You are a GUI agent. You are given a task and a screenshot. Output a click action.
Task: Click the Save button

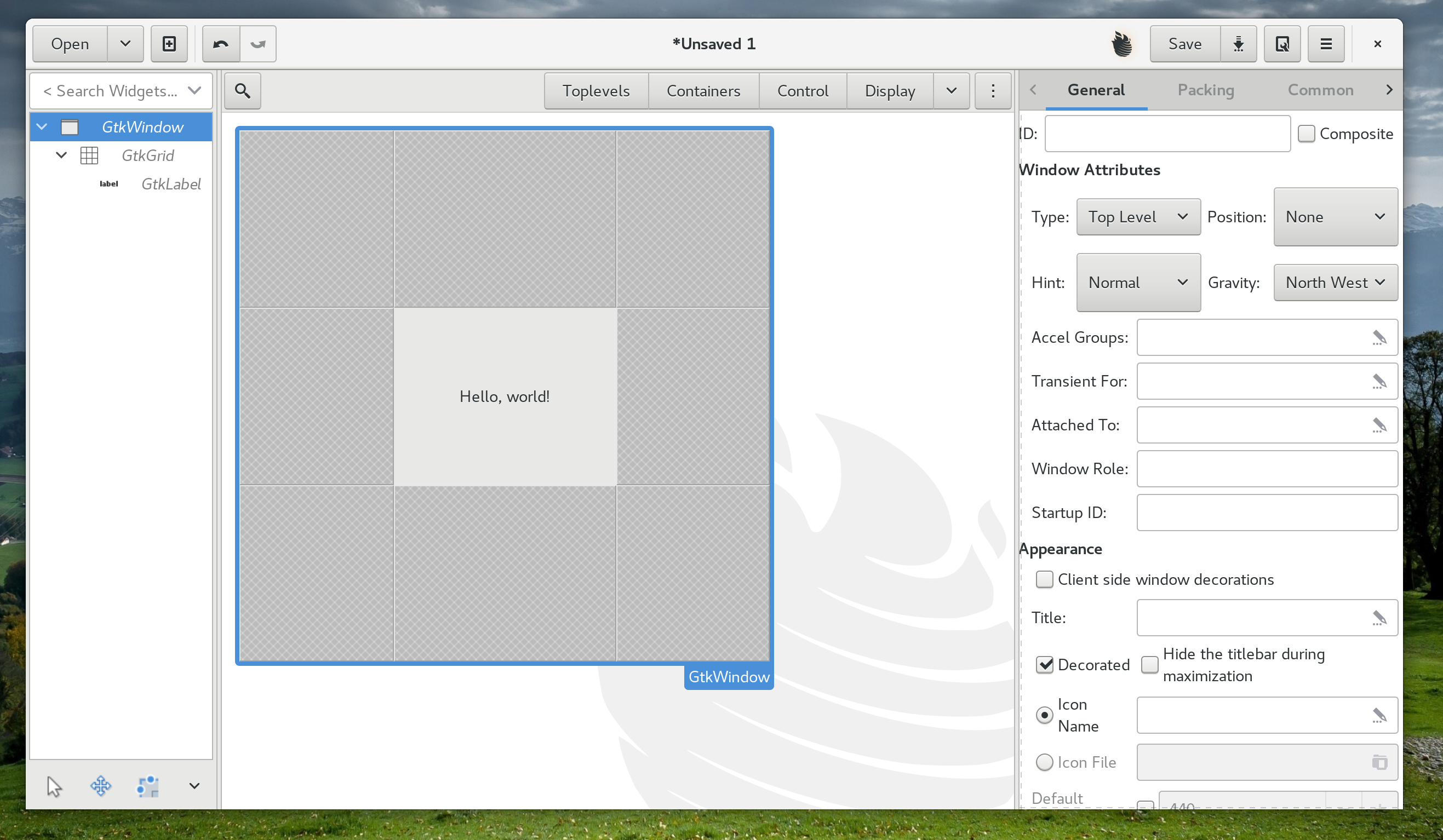click(x=1185, y=43)
